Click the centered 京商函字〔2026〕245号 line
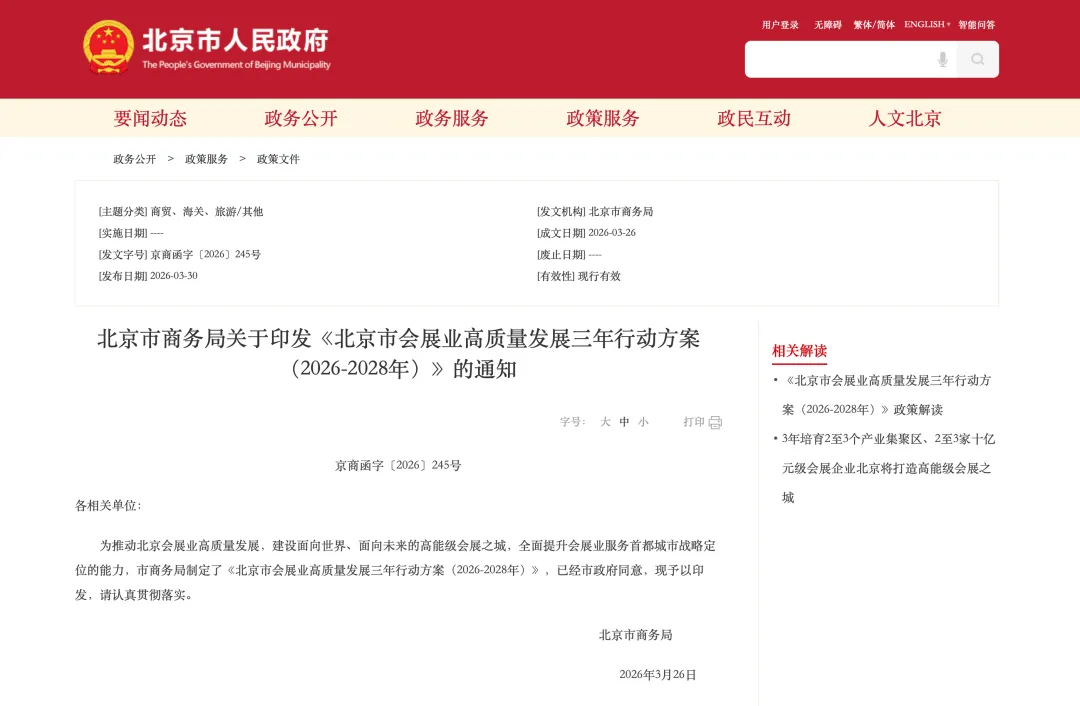Image resolution: width=1080 pixels, height=706 pixels. [x=398, y=466]
